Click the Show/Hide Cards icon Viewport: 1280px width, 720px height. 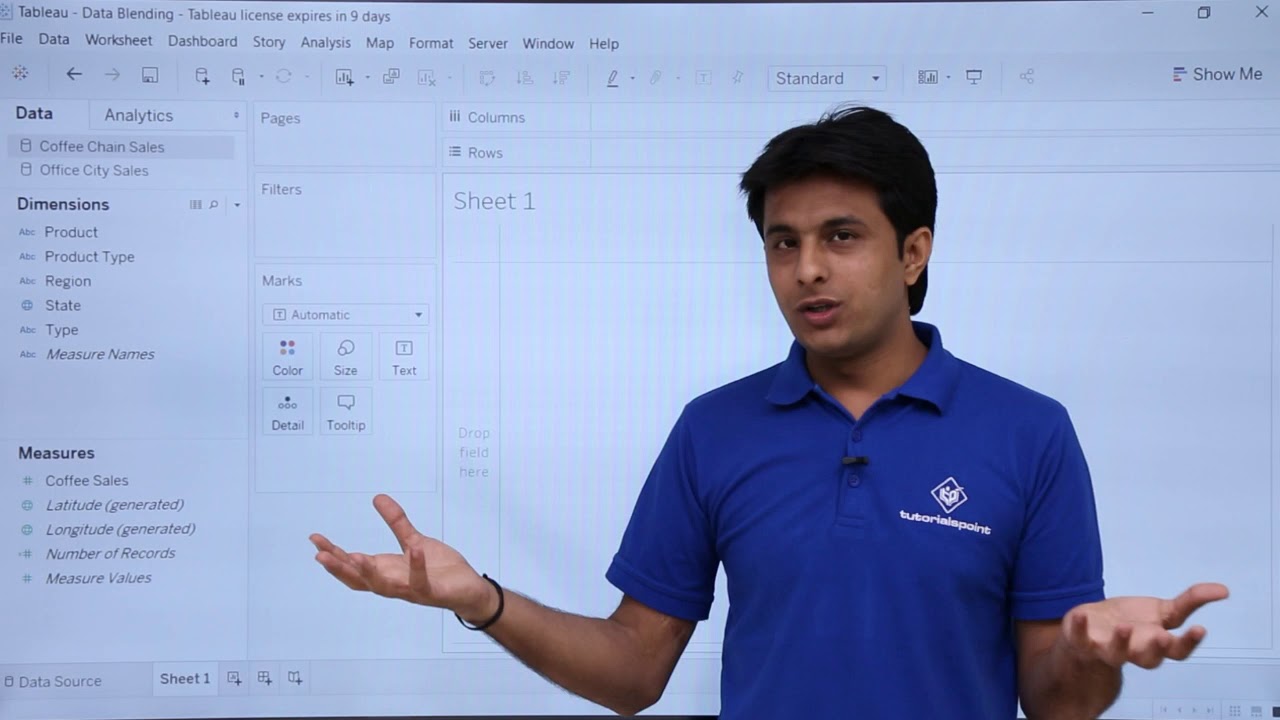tap(927, 77)
